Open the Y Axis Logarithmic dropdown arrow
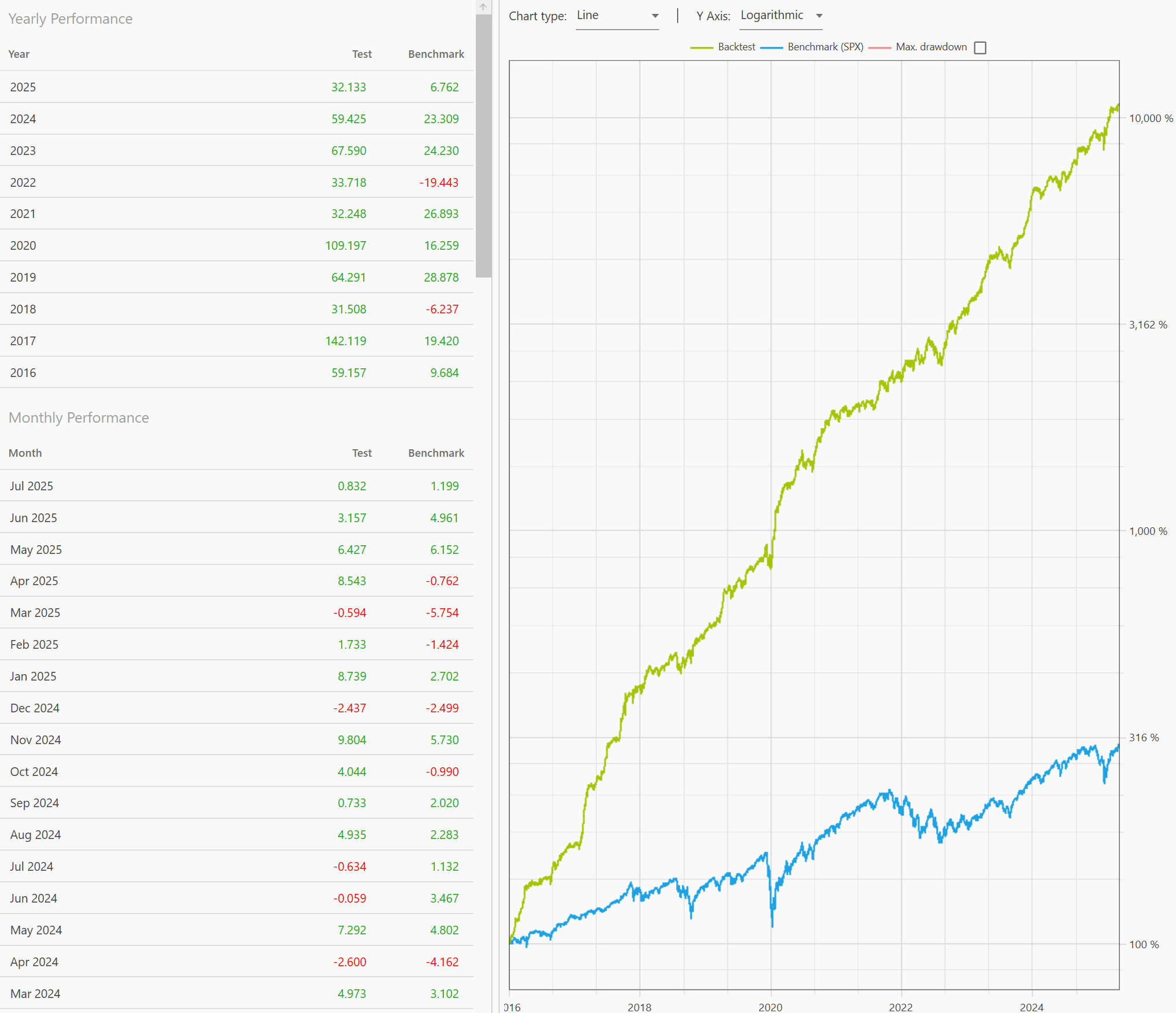Screen dimensions: 1176x1013 point(819,16)
